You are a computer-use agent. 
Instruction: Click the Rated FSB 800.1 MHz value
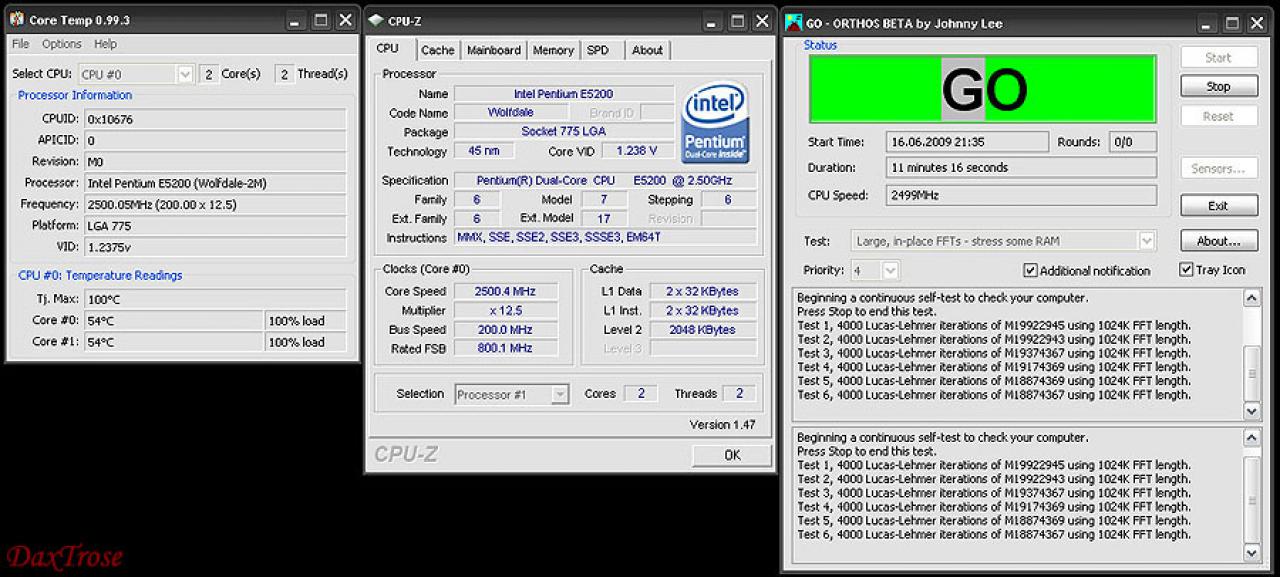click(x=506, y=348)
